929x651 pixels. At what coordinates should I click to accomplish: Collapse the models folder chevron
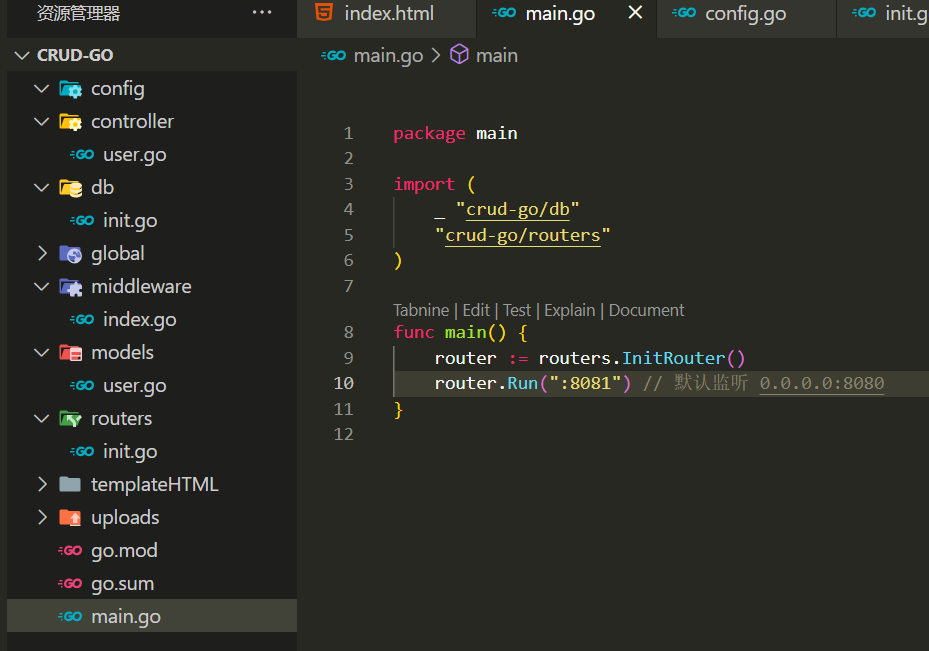coord(41,353)
